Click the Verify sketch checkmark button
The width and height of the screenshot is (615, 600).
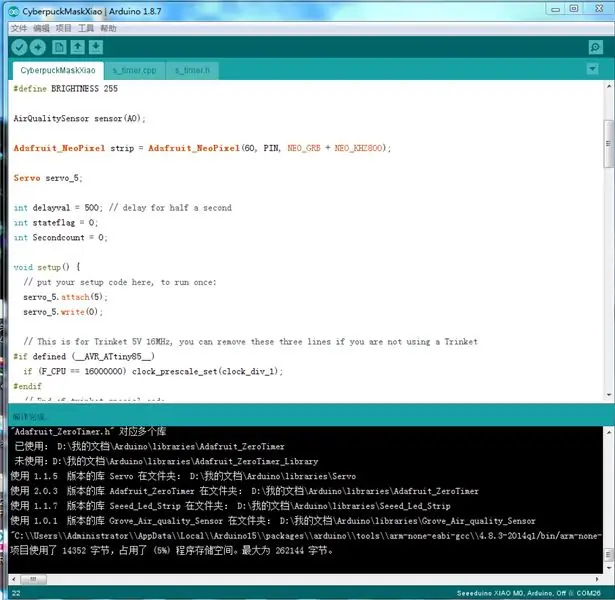tap(19, 47)
